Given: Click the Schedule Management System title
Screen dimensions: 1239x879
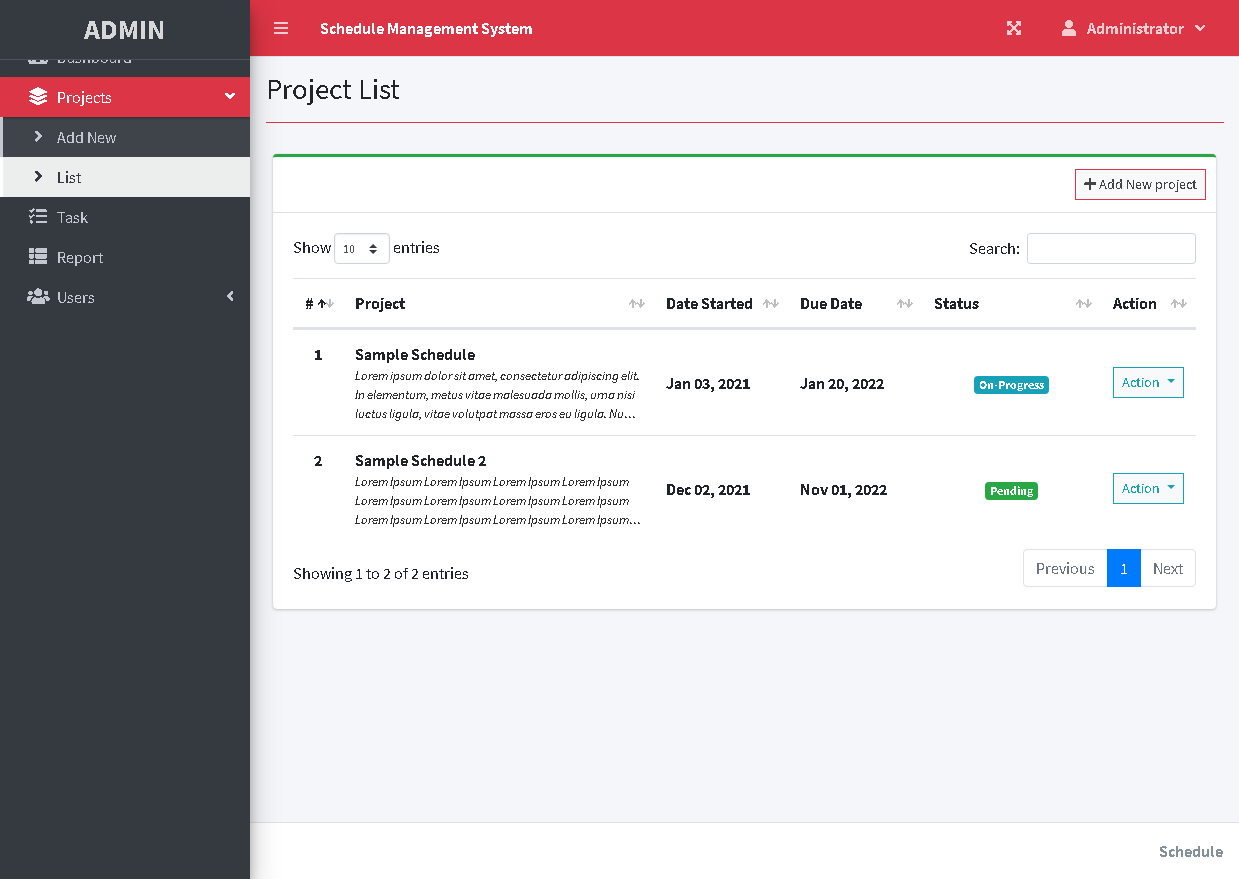Looking at the screenshot, I should pos(426,29).
